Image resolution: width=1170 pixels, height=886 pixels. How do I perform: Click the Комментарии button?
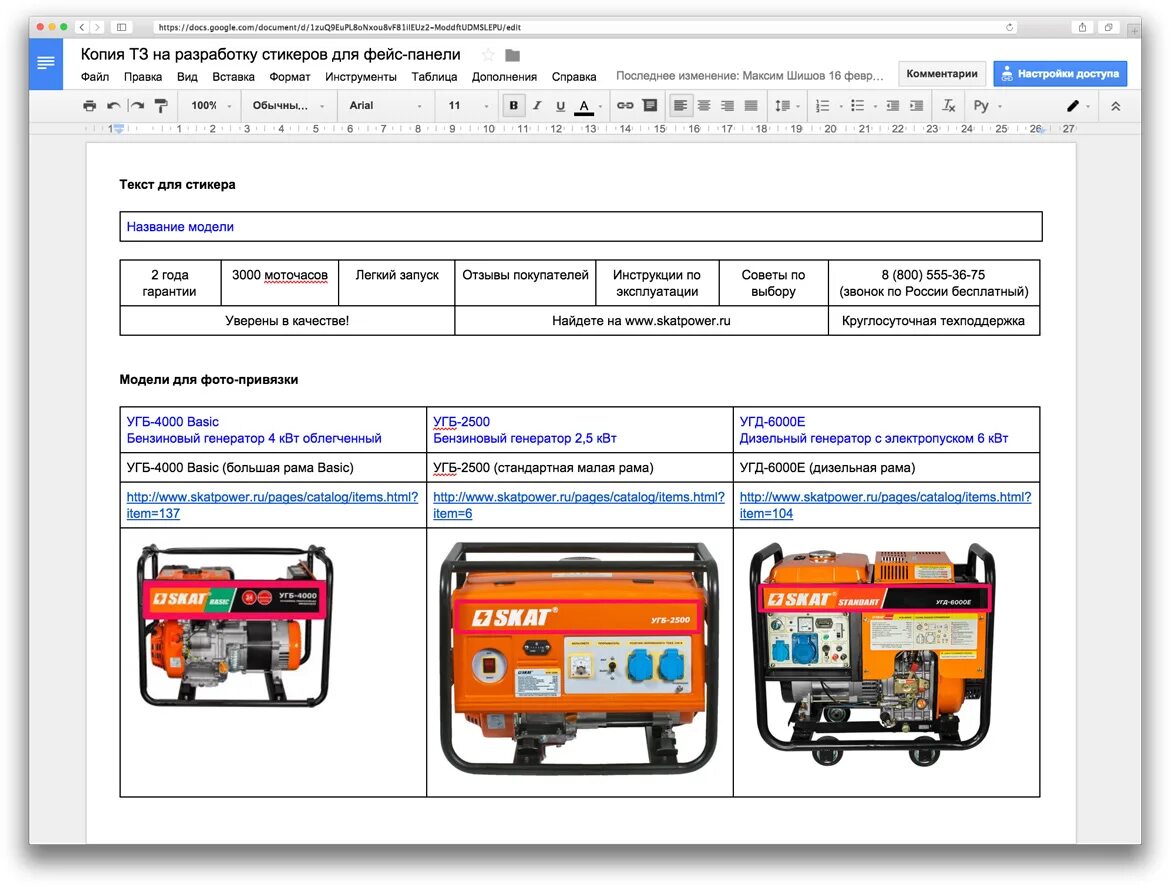(x=942, y=74)
